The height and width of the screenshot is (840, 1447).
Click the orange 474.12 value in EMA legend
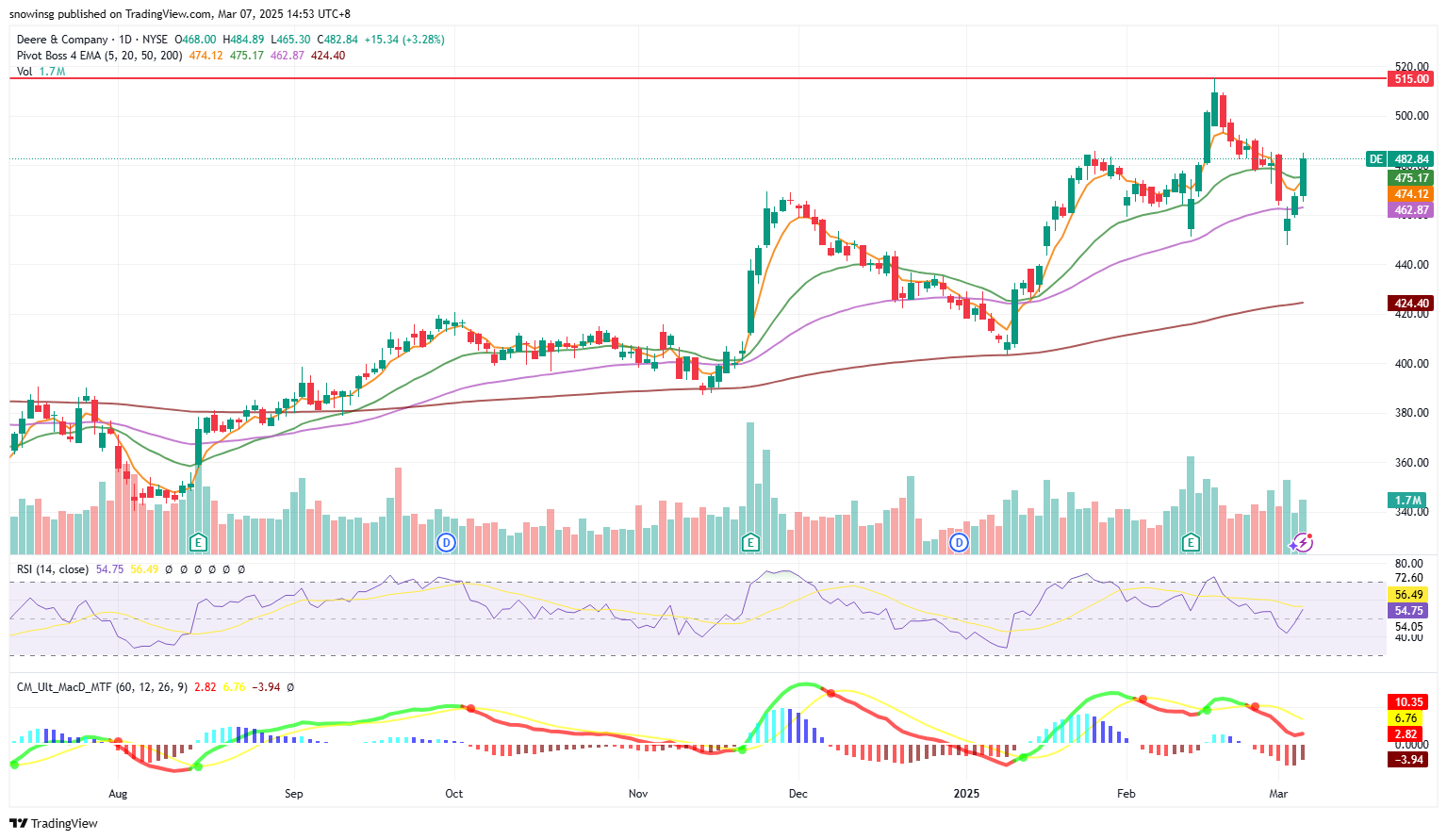point(206,56)
